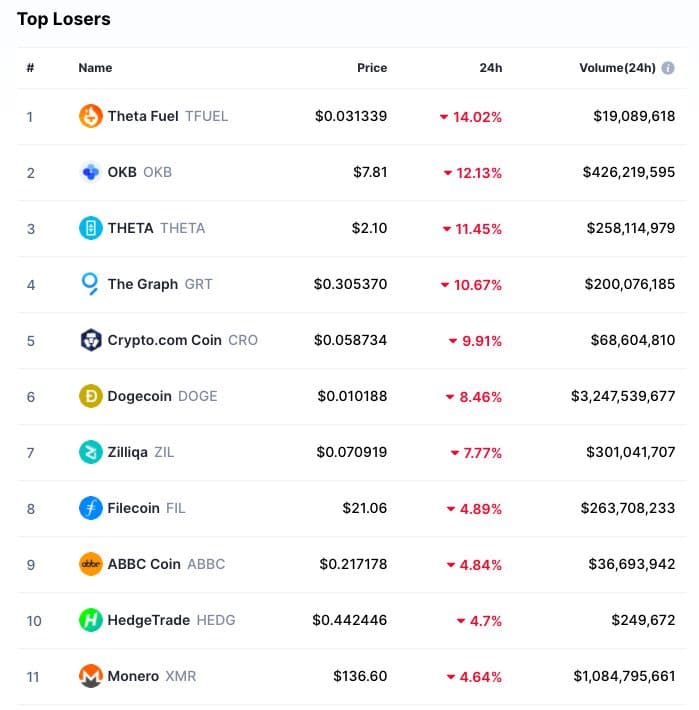
Task: Click the ABBC Coin logo
Action: [x=91, y=564]
